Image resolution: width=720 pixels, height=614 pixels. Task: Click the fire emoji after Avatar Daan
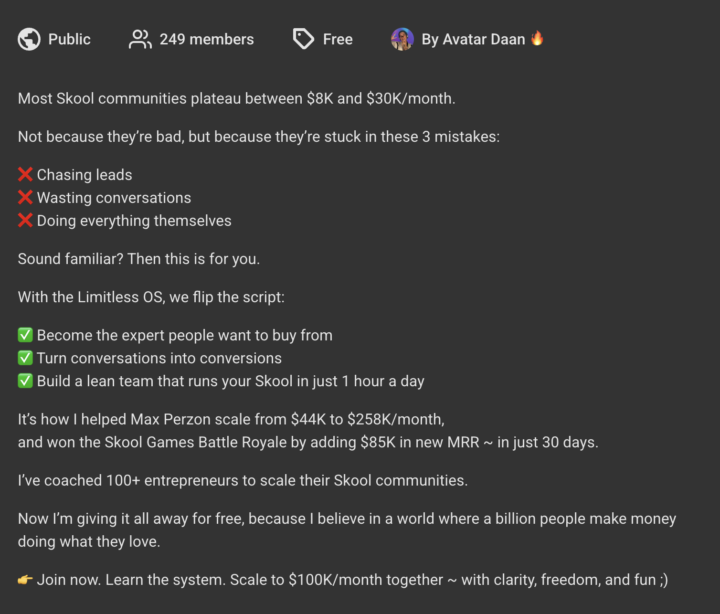pos(537,38)
